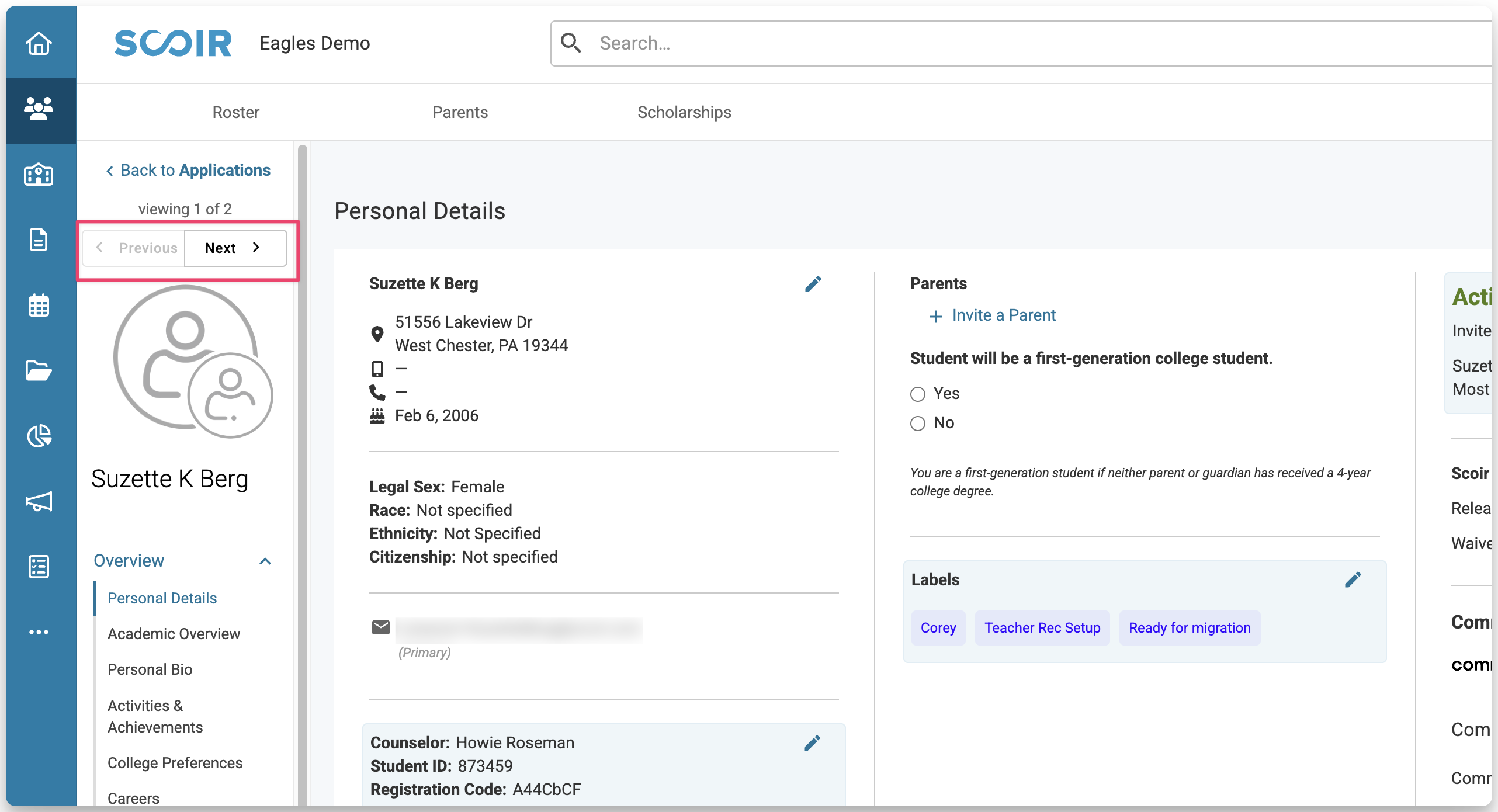
Task: Switch to the Parents tab
Action: pyautogui.click(x=460, y=112)
